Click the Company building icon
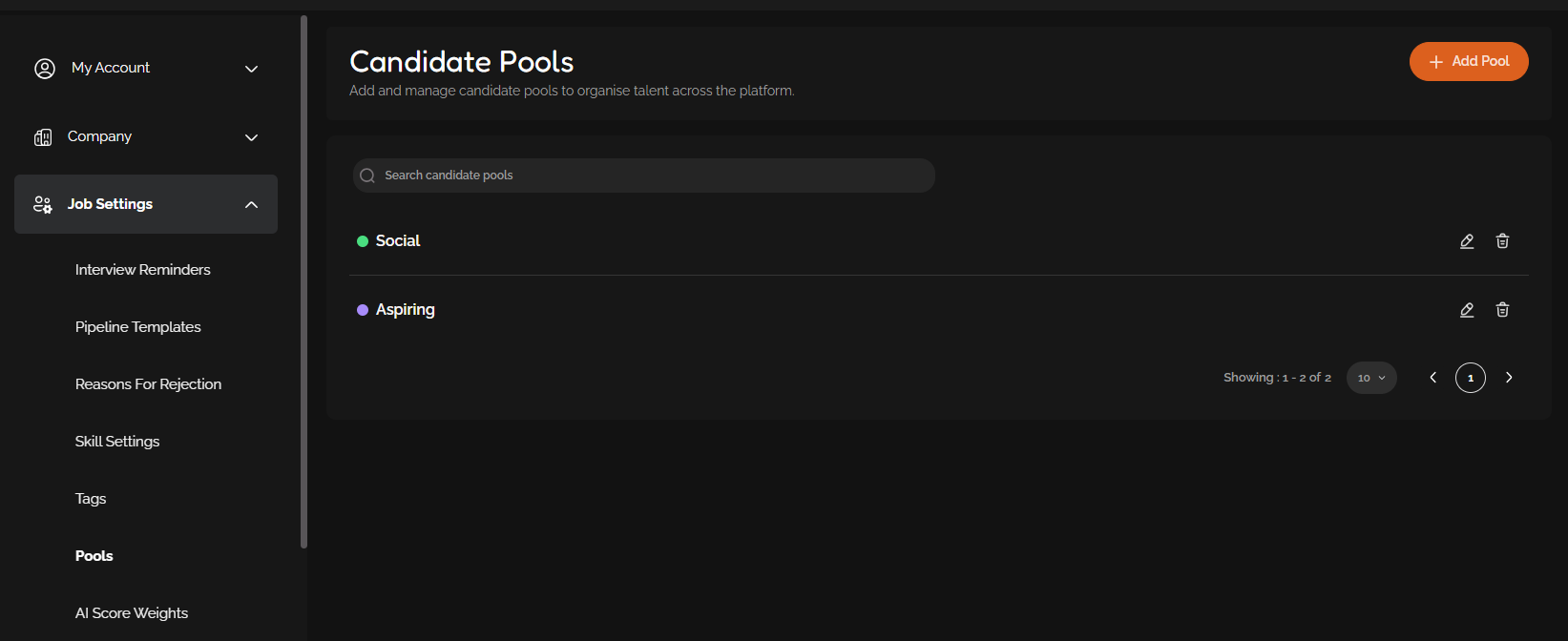The height and width of the screenshot is (641, 1568). coord(43,137)
